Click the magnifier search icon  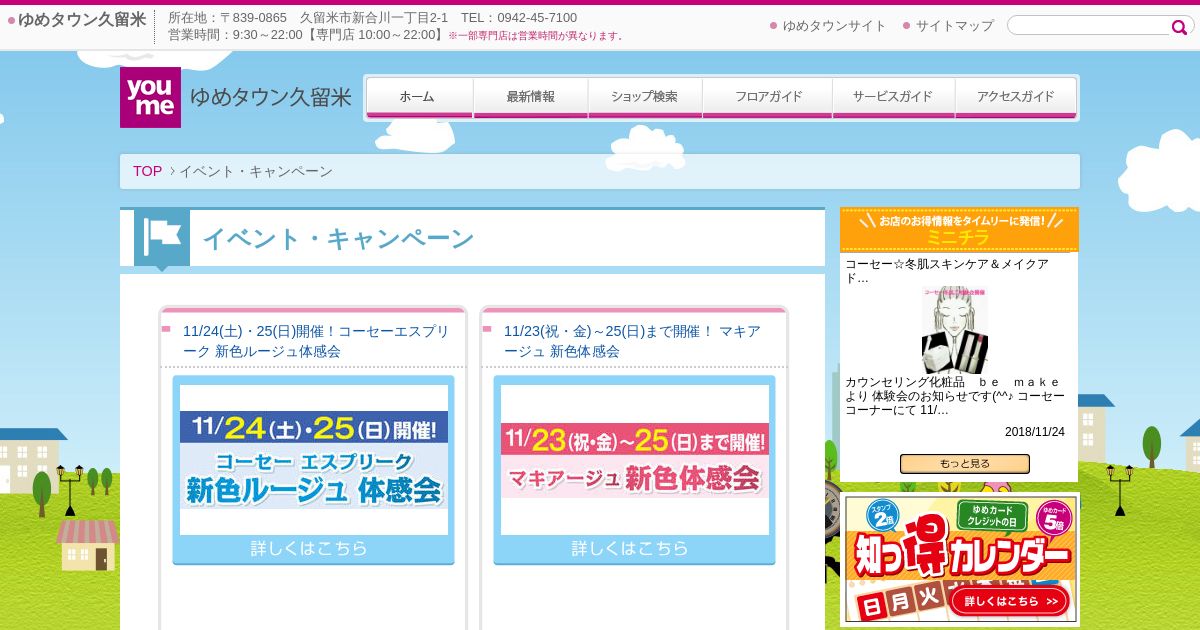coord(1179,27)
